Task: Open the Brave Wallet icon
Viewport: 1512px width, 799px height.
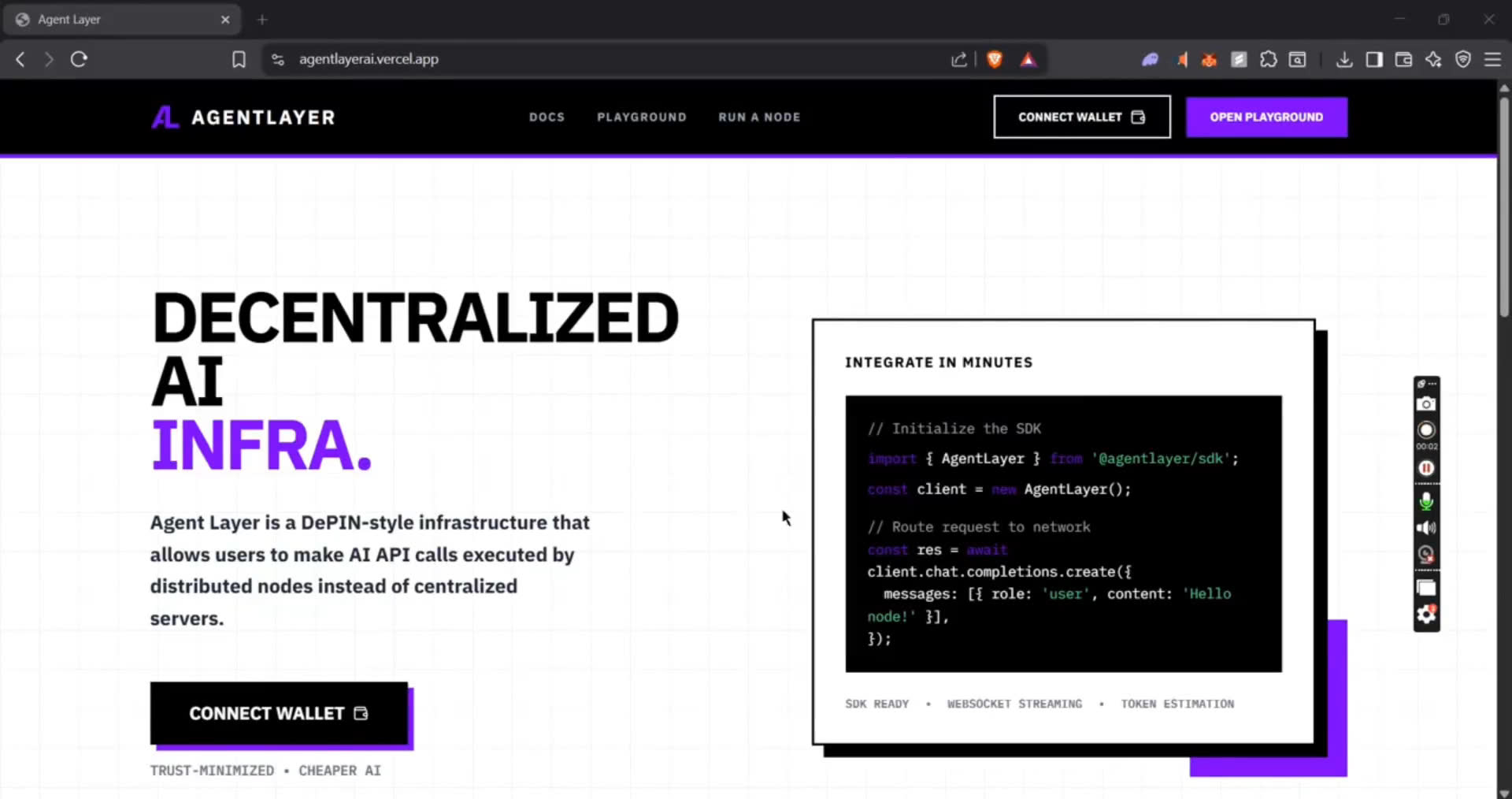Action: tap(1403, 59)
